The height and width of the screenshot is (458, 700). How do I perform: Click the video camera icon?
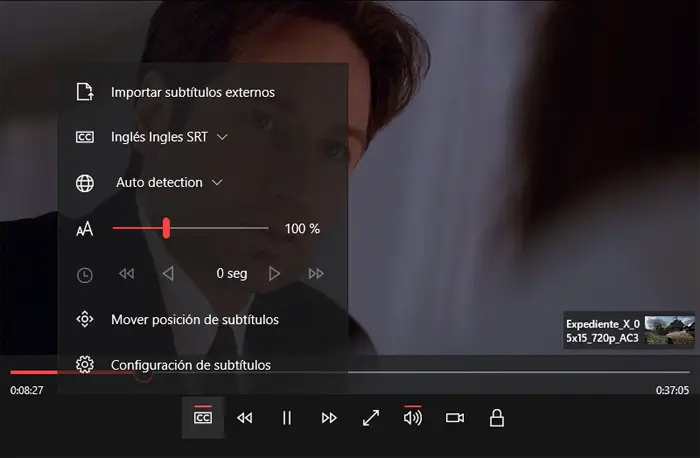455,418
